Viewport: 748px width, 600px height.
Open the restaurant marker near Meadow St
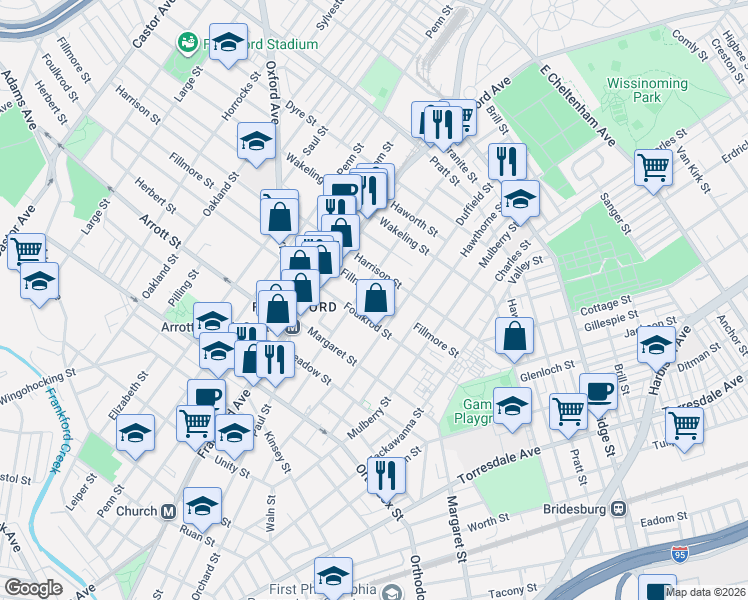(x=275, y=361)
